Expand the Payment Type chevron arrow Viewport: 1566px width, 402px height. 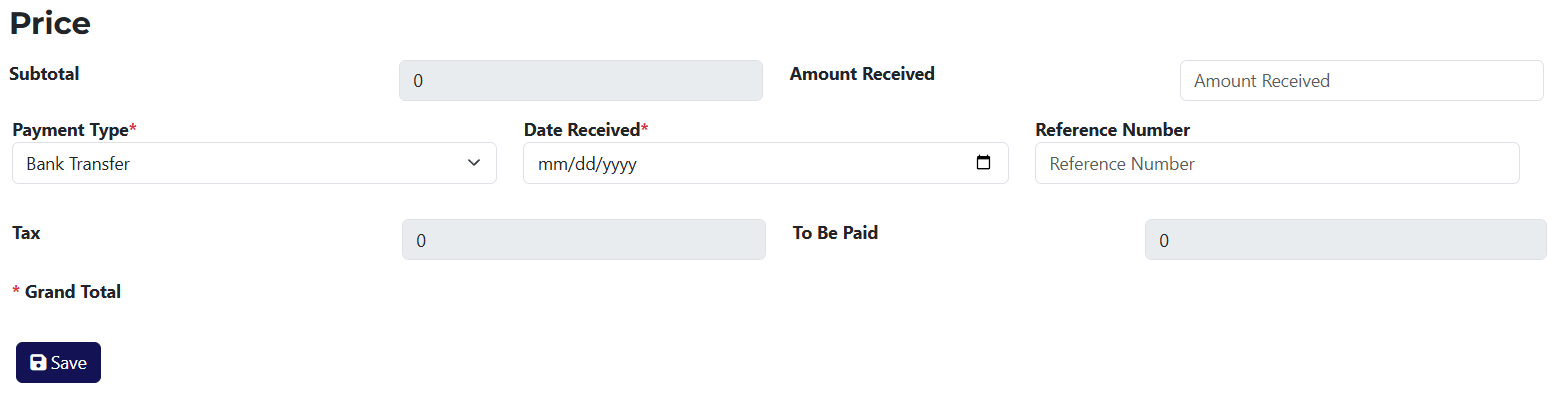click(x=474, y=163)
